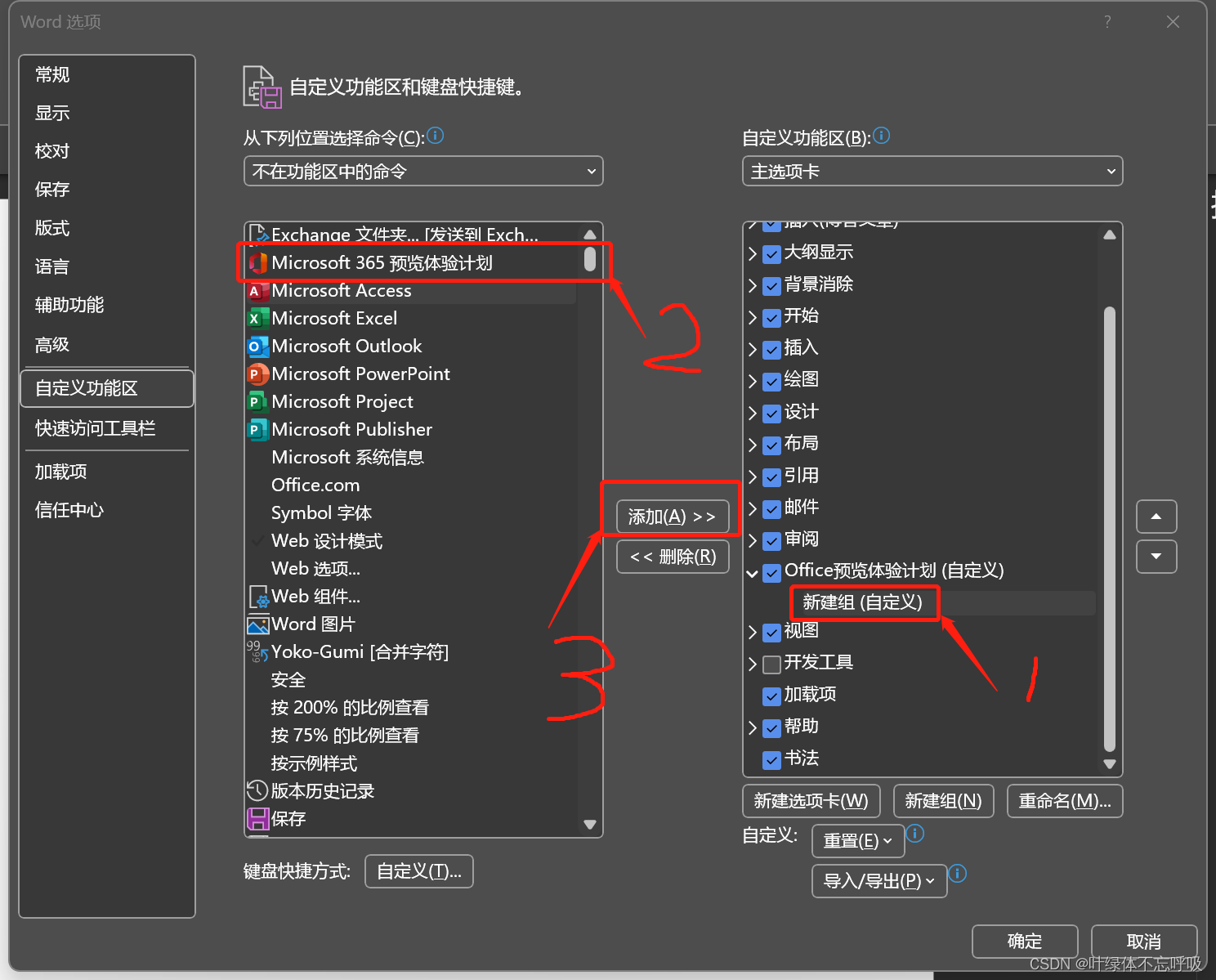Expand the 邮件 tab node
This screenshot has width=1216, height=980.
coord(753,509)
